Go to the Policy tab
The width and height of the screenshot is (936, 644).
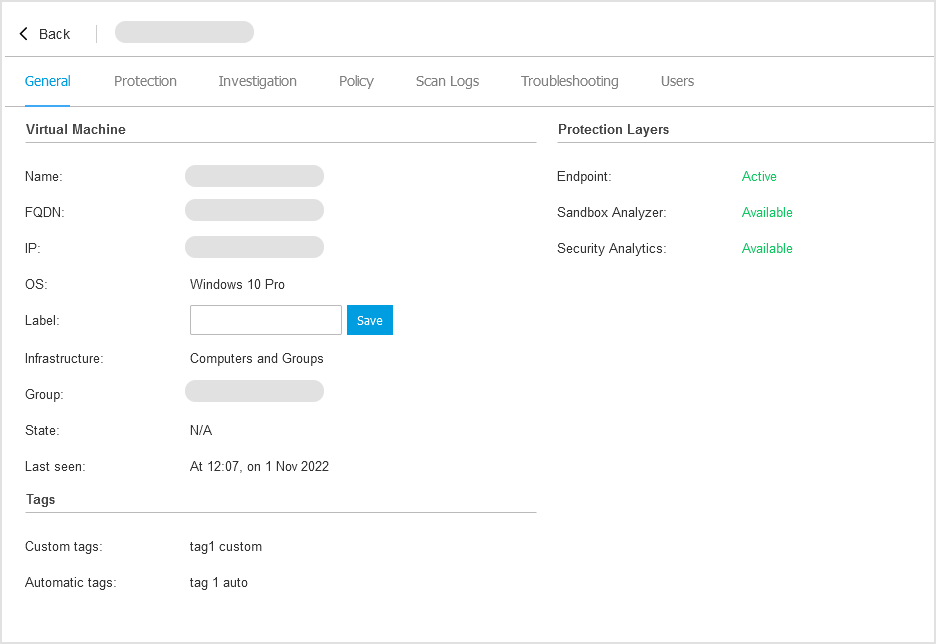point(356,81)
